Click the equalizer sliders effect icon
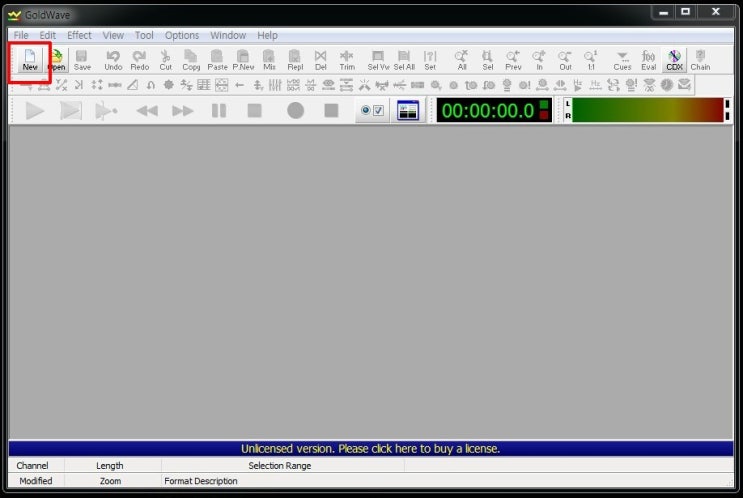743x498 pixels. [275, 85]
